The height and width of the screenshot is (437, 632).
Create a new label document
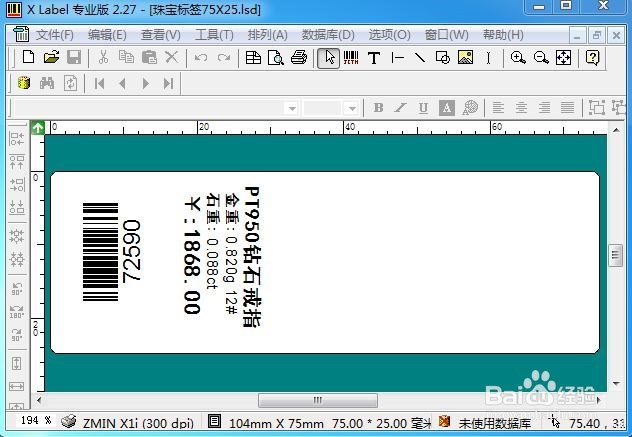pyautogui.click(x=28, y=58)
